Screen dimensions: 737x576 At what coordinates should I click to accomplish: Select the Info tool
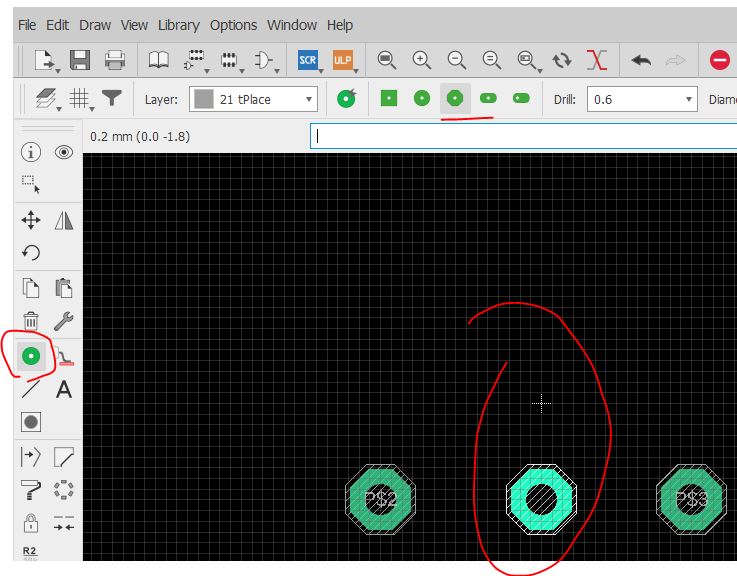point(31,152)
